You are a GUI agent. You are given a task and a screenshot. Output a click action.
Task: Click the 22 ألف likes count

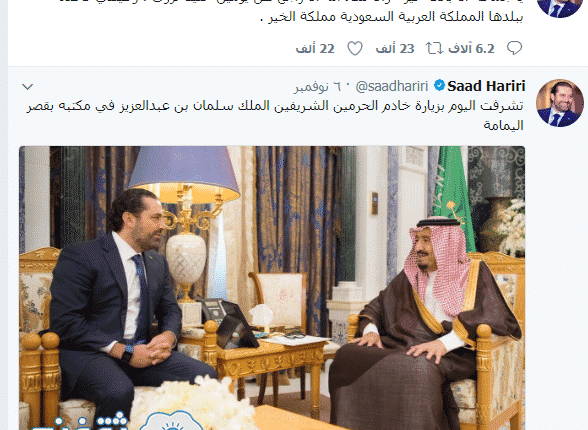point(315,48)
